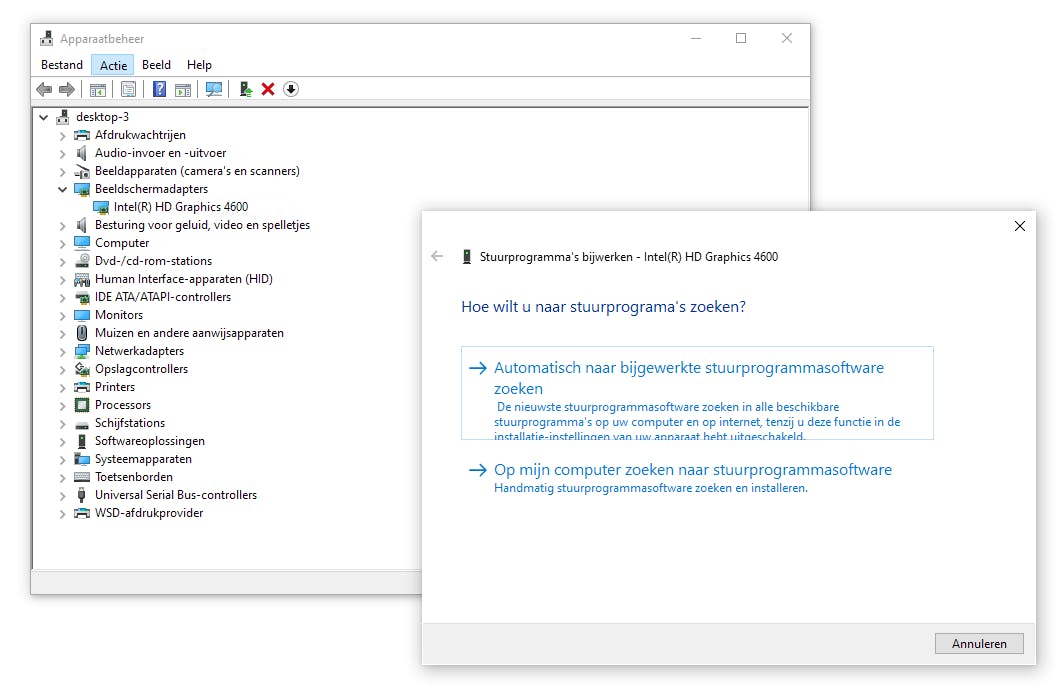The image size is (1059, 696).
Task: Click the Beeldapparaten camera icon
Action: click(x=82, y=171)
